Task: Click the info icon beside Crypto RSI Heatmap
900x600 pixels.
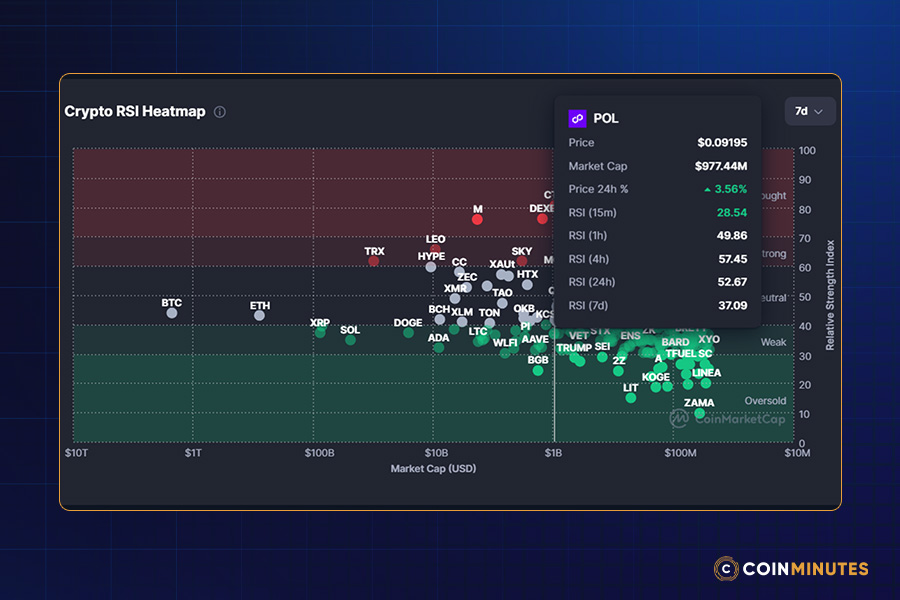Action: point(219,112)
